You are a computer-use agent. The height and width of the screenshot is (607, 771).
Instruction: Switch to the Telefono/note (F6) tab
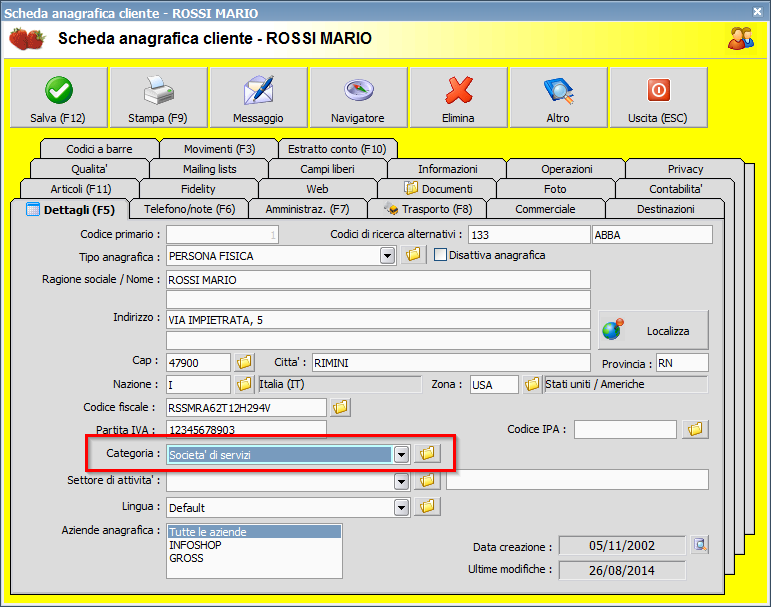tap(189, 209)
